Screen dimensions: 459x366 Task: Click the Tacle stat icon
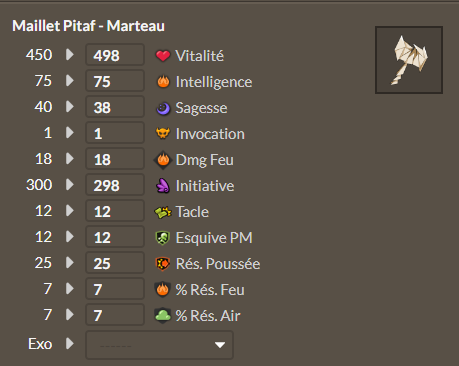(x=163, y=212)
